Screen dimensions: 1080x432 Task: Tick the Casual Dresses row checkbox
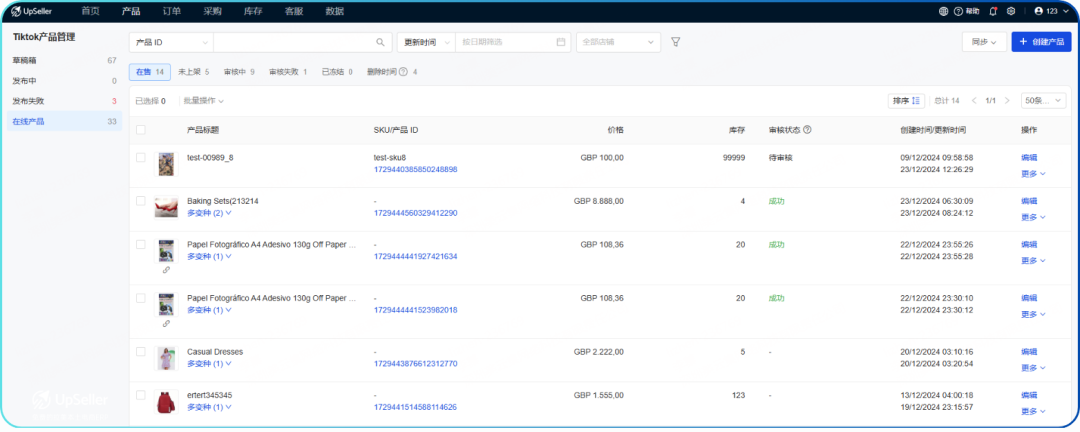[x=141, y=352]
